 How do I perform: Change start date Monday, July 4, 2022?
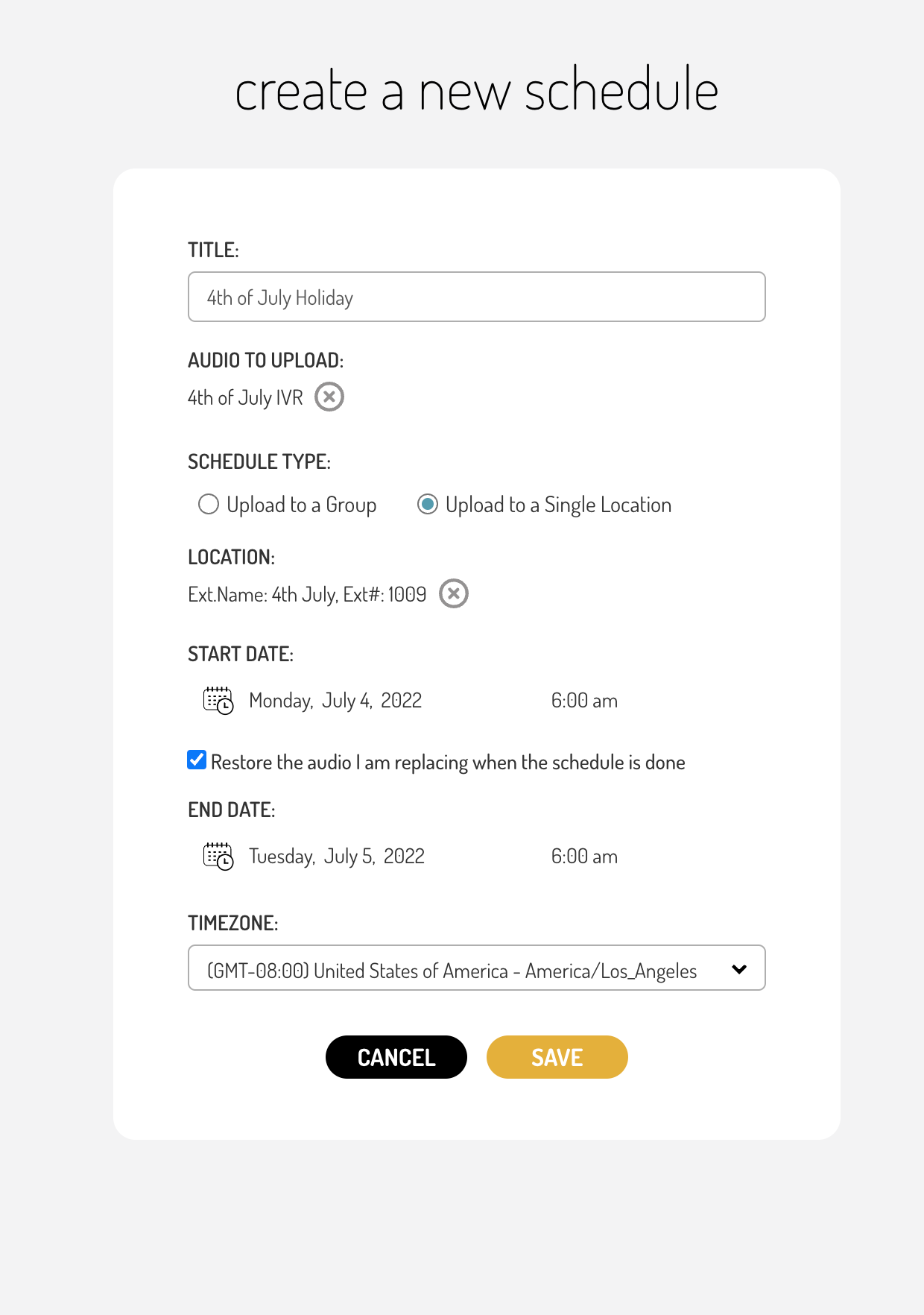pyautogui.click(x=335, y=701)
